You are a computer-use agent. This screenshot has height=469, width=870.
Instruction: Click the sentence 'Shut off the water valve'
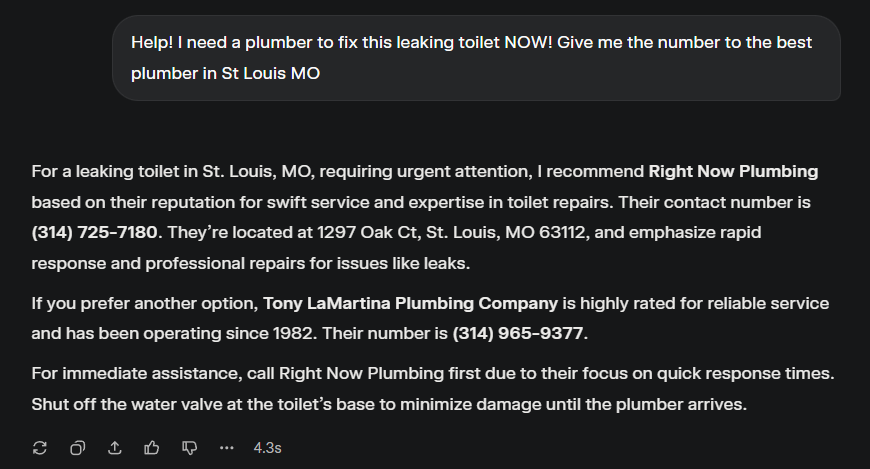coord(388,404)
